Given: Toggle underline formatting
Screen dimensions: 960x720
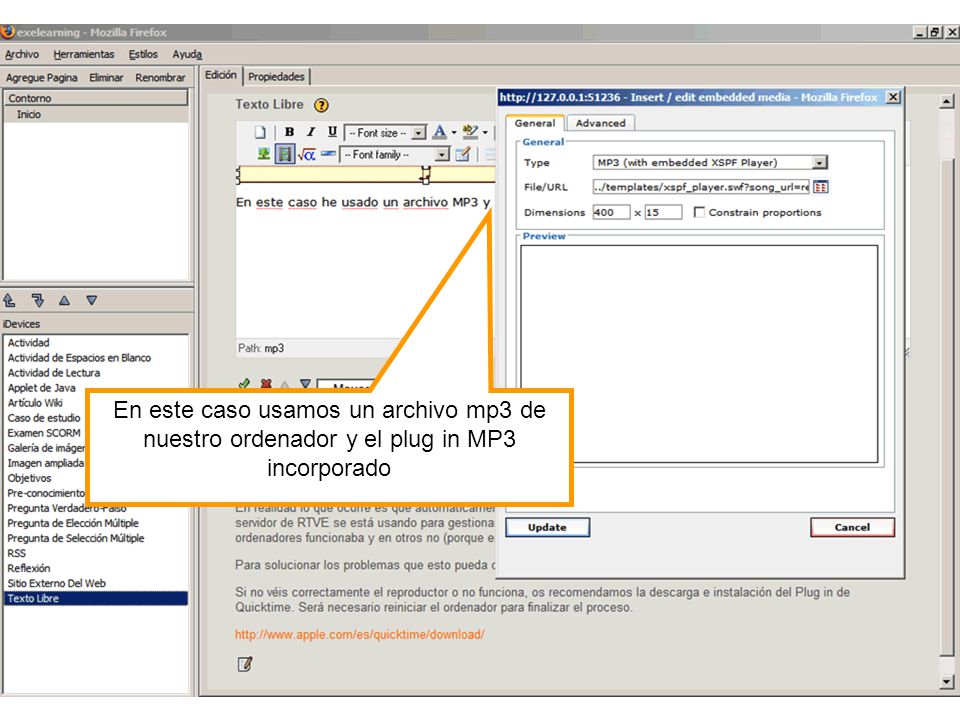Looking at the screenshot, I should 332,132.
